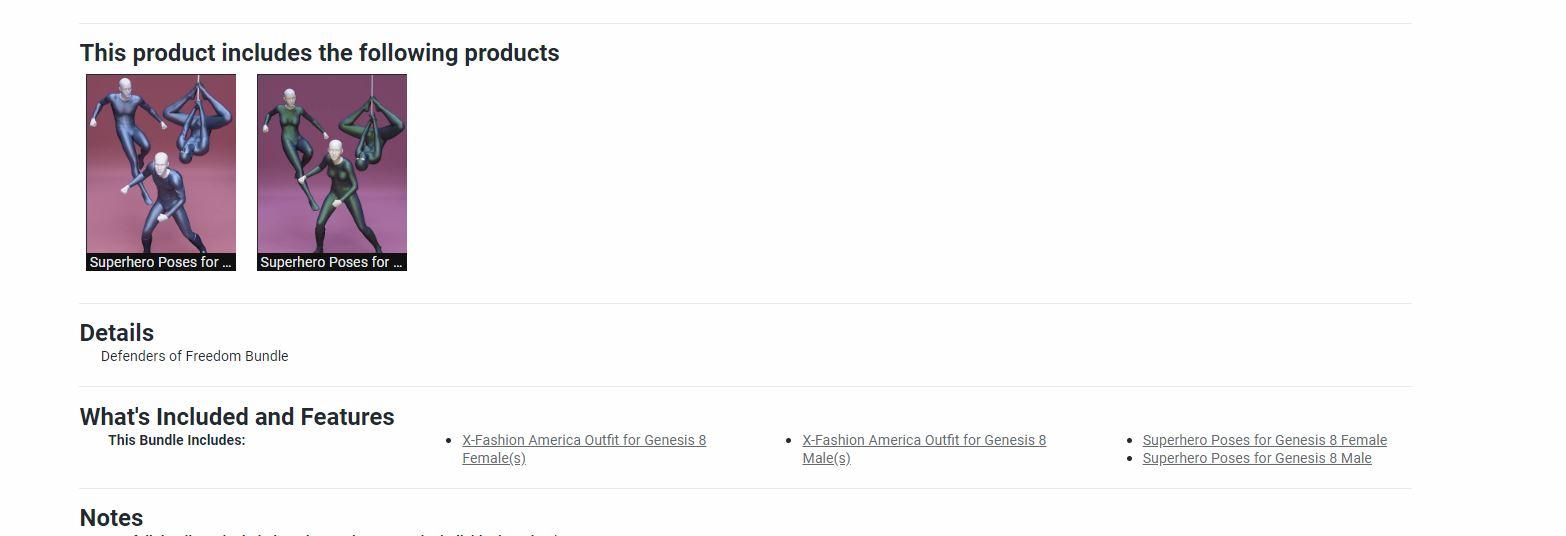Screen dimensions: 1566x536
Task: Click the "What's Included and Features" heading
Action: 237,417
